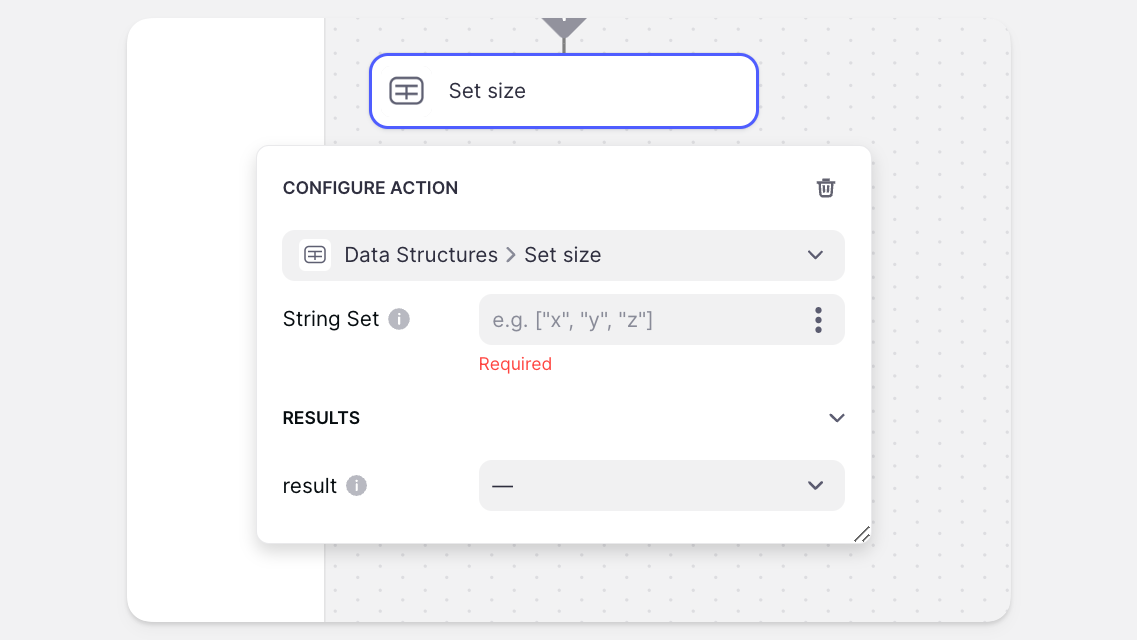
Task: Click the RESULTS section heading
Action: point(321,418)
